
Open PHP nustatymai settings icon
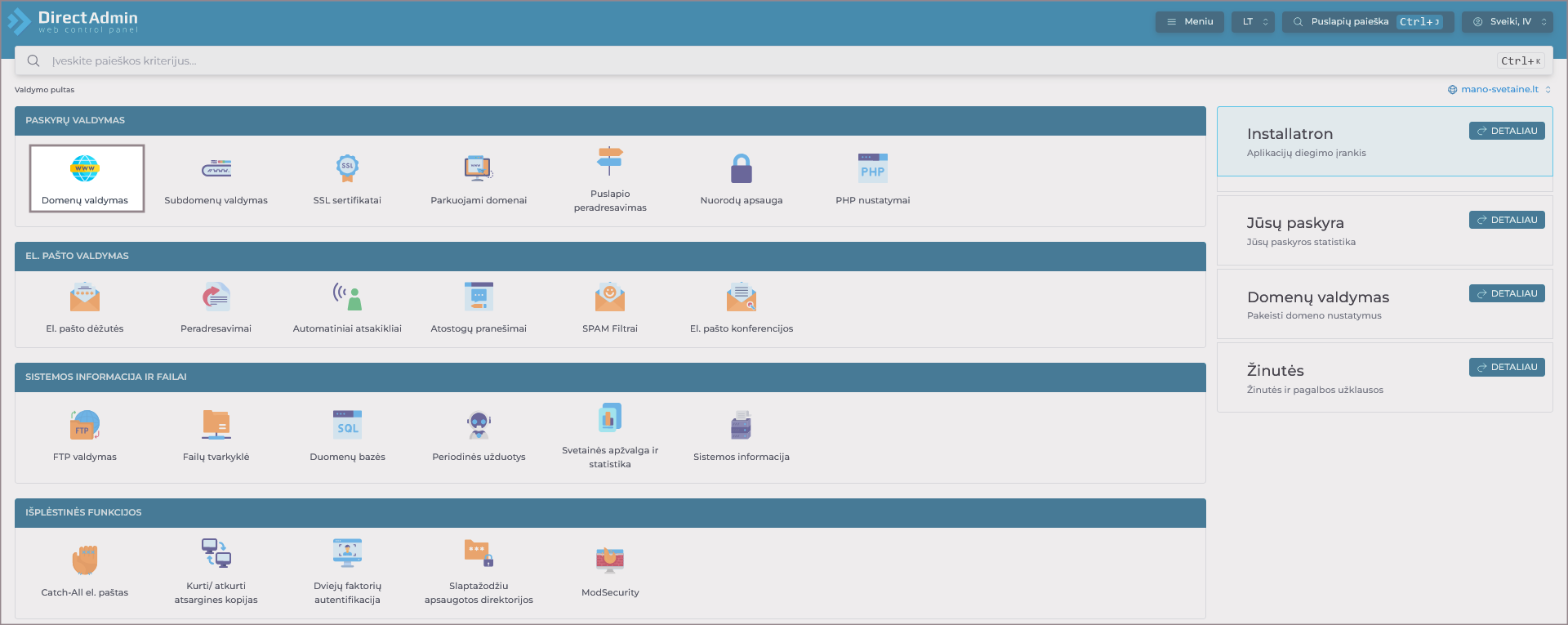pyautogui.click(x=872, y=169)
